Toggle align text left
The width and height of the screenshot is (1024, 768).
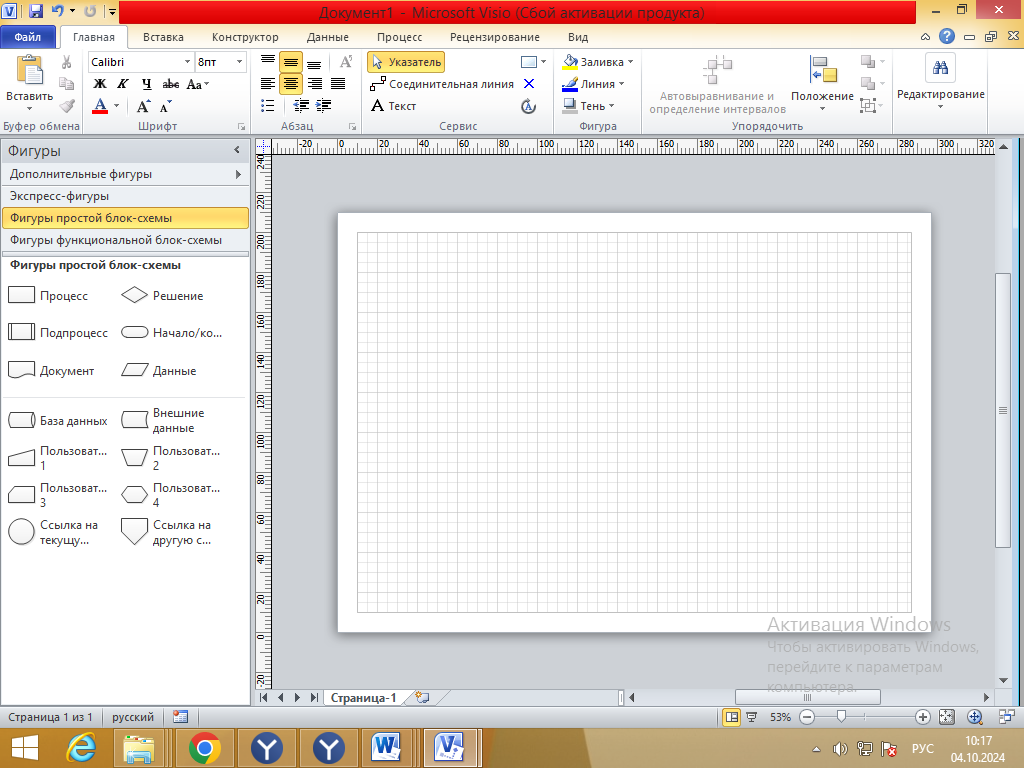(268, 84)
